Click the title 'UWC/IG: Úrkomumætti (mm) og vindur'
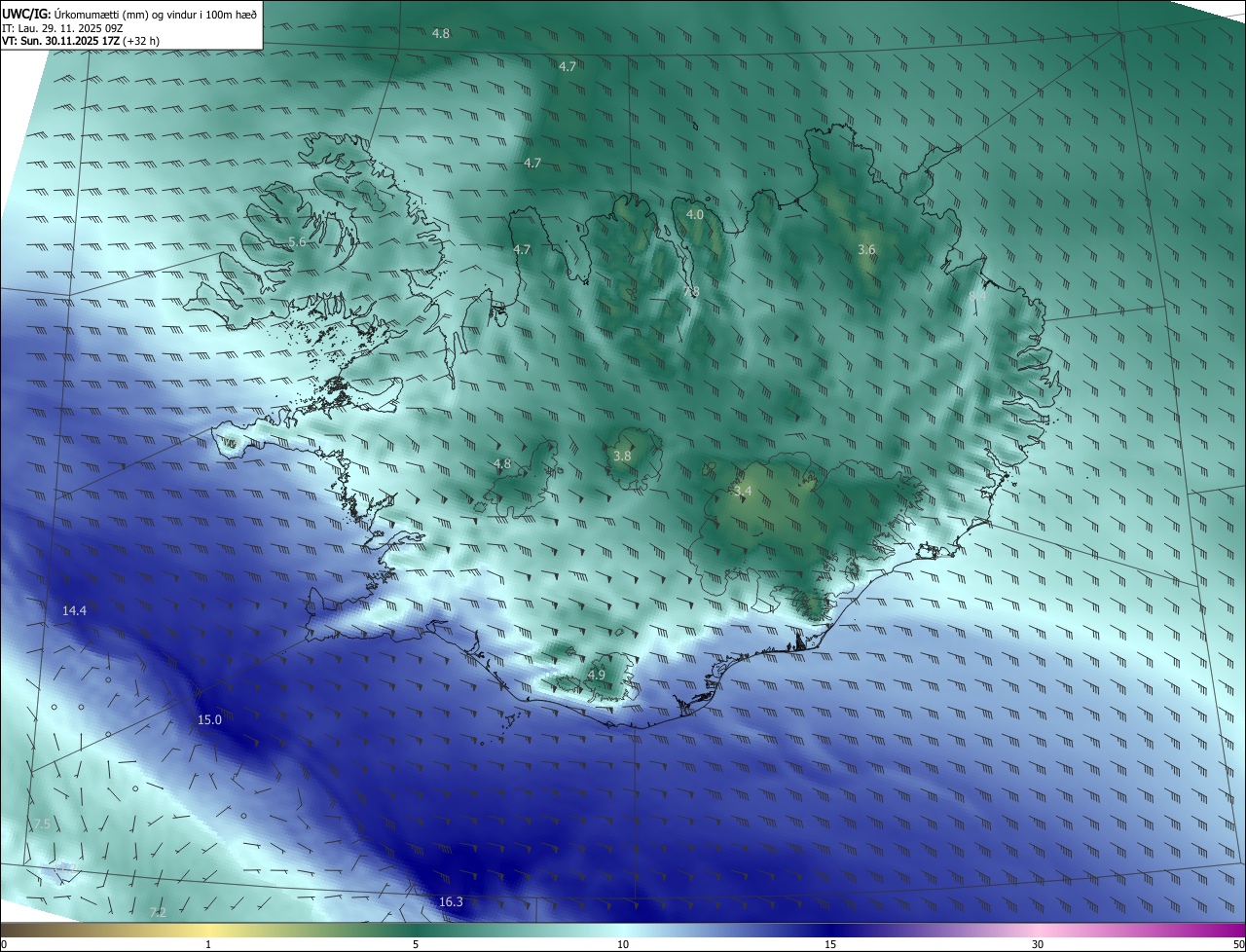Image resolution: width=1246 pixels, height=952 pixels. coord(129,13)
